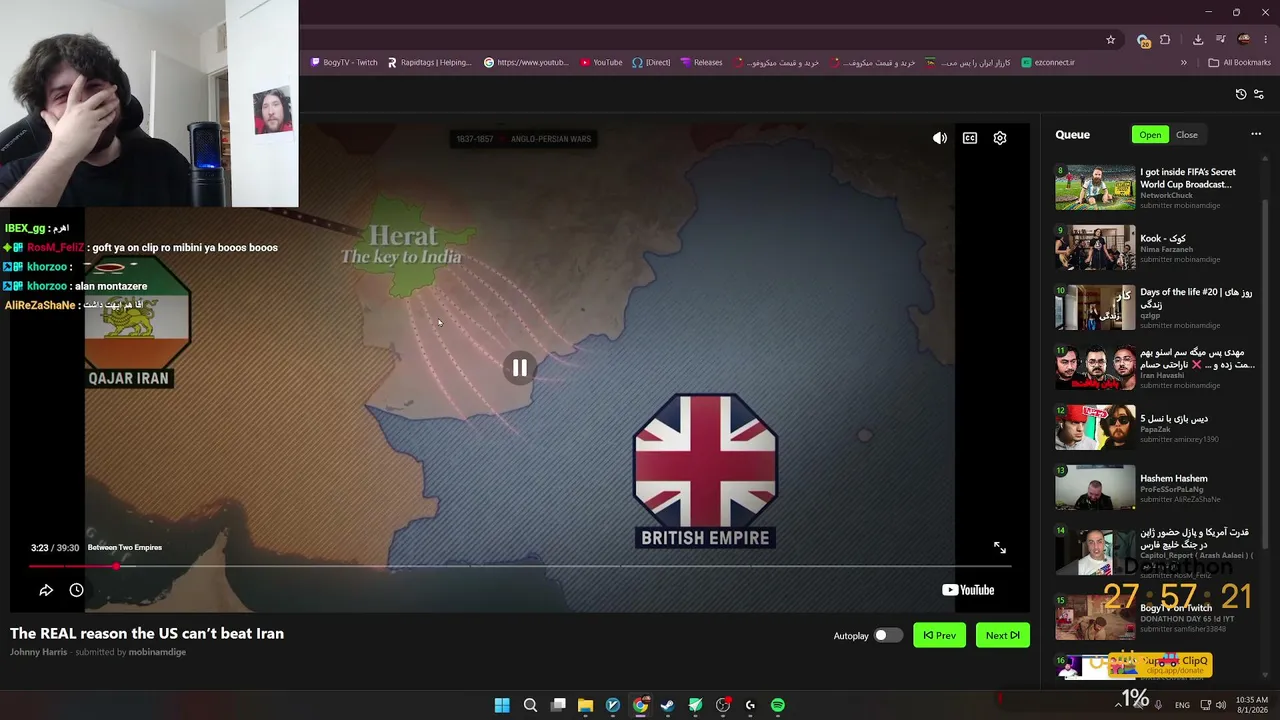1280x720 pixels.
Task: Open the YouTube bookmark
Action: pos(601,62)
